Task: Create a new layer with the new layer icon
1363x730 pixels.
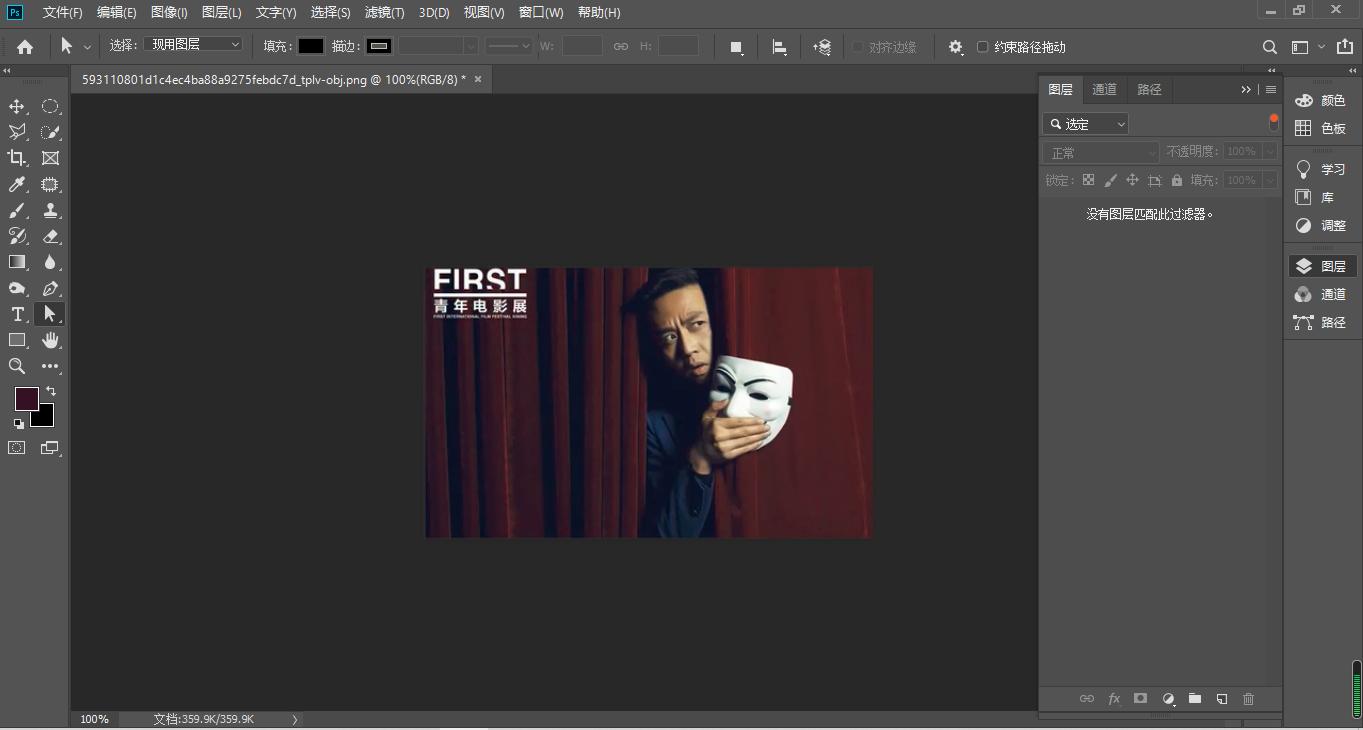Action: (1221, 698)
